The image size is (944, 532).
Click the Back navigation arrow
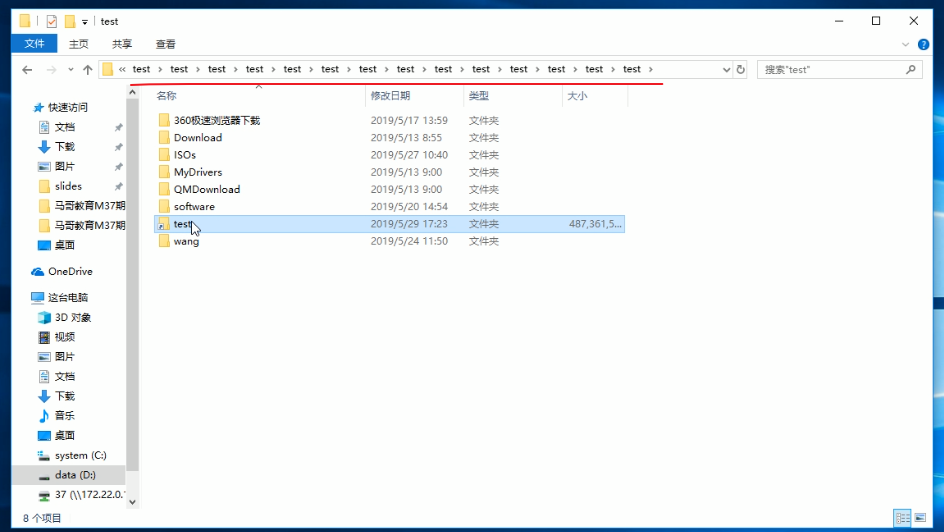pyautogui.click(x=26, y=70)
